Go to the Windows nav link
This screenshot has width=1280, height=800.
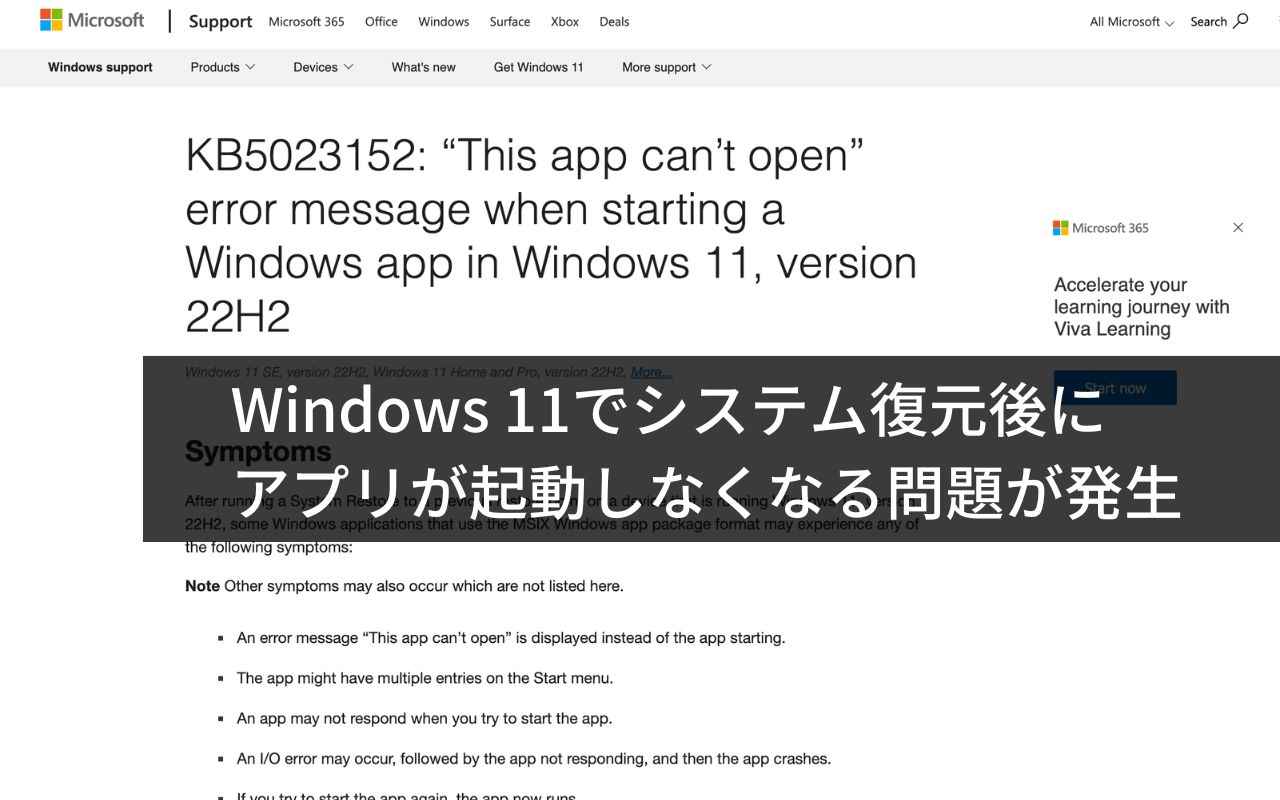click(x=443, y=22)
